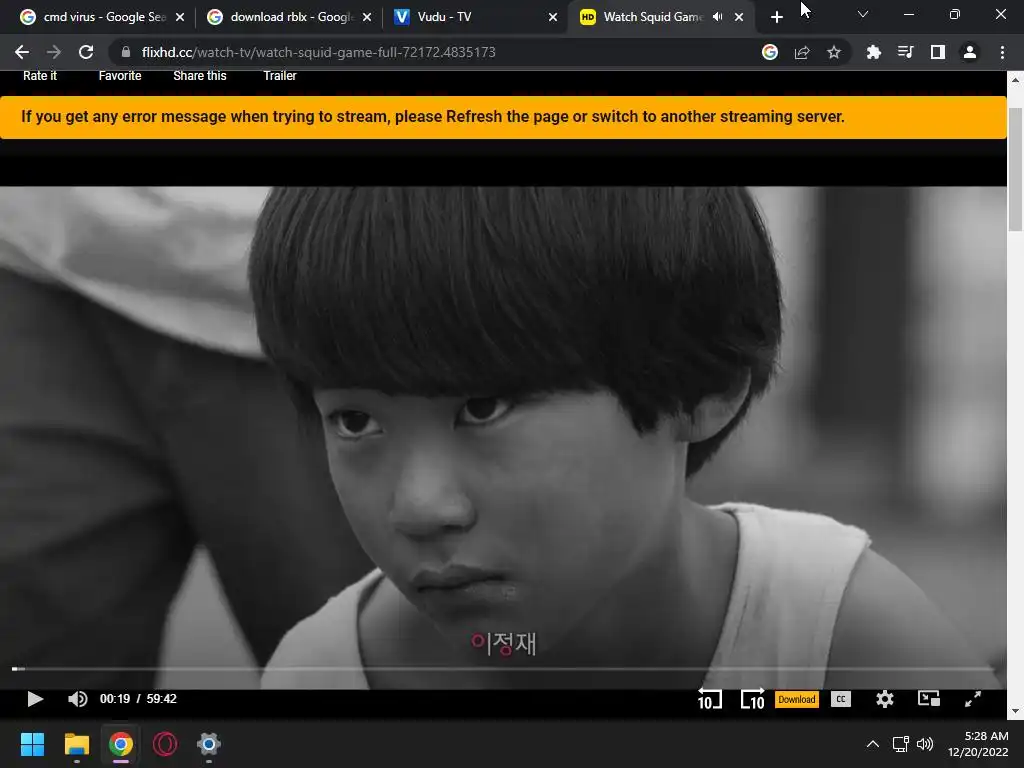The image size is (1024, 768).
Task: Add show to Favorite
Action: 120,76
